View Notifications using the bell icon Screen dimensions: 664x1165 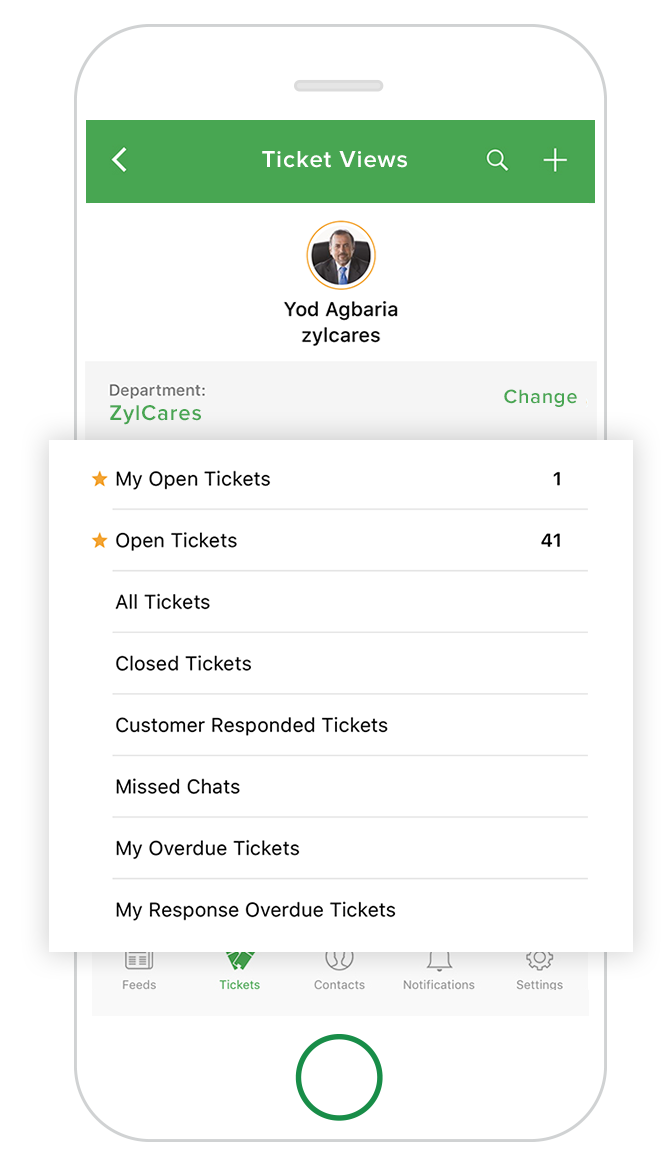coord(438,968)
